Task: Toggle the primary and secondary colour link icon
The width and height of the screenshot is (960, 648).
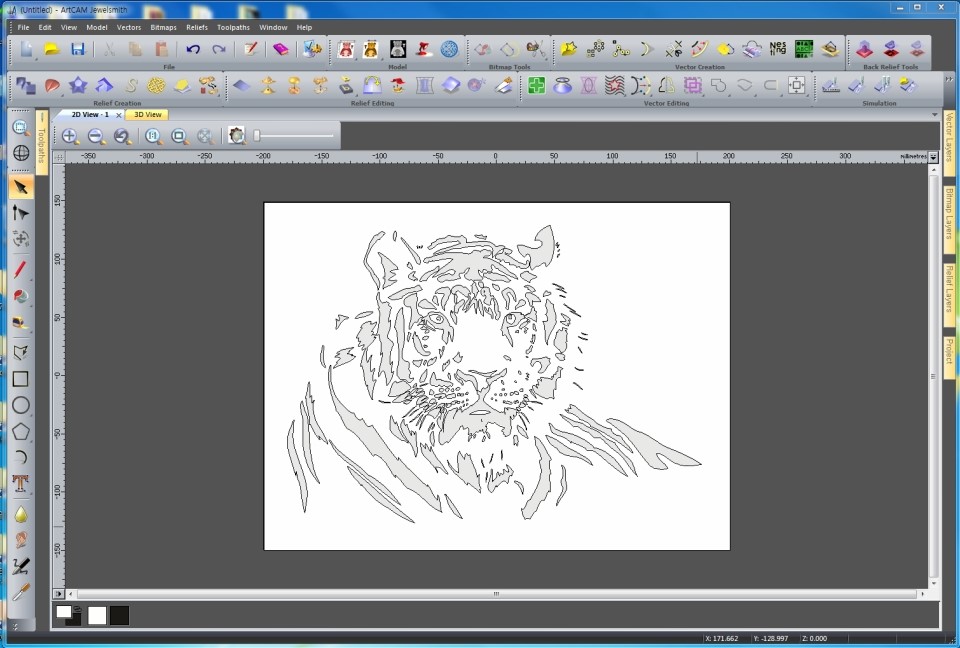Action: pyautogui.click(x=78, y=610)
